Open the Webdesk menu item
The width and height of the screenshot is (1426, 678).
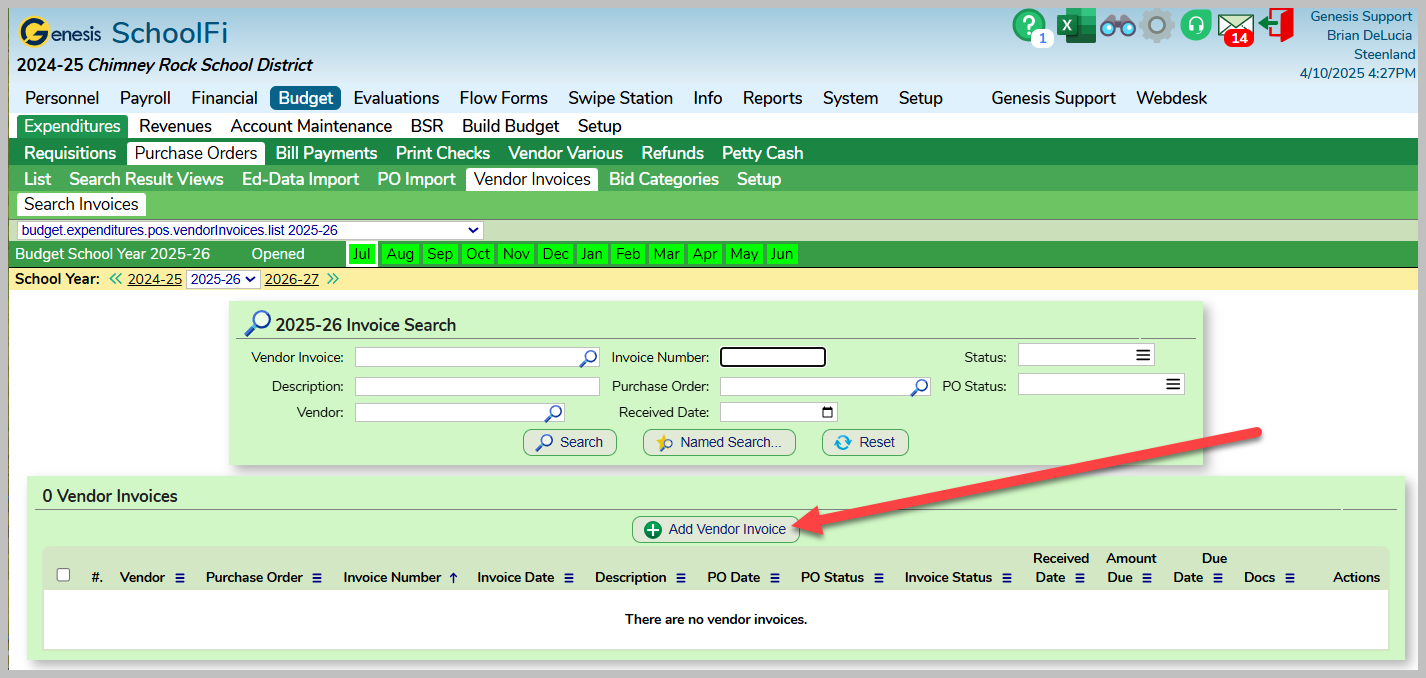1172,98
